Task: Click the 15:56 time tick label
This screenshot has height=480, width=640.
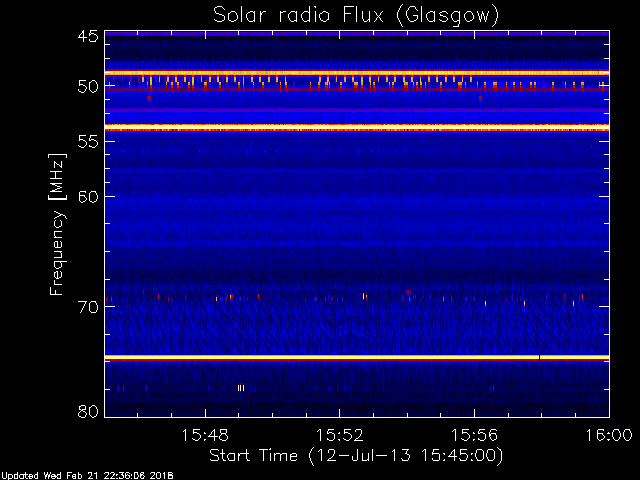Action: pos(474,435)
